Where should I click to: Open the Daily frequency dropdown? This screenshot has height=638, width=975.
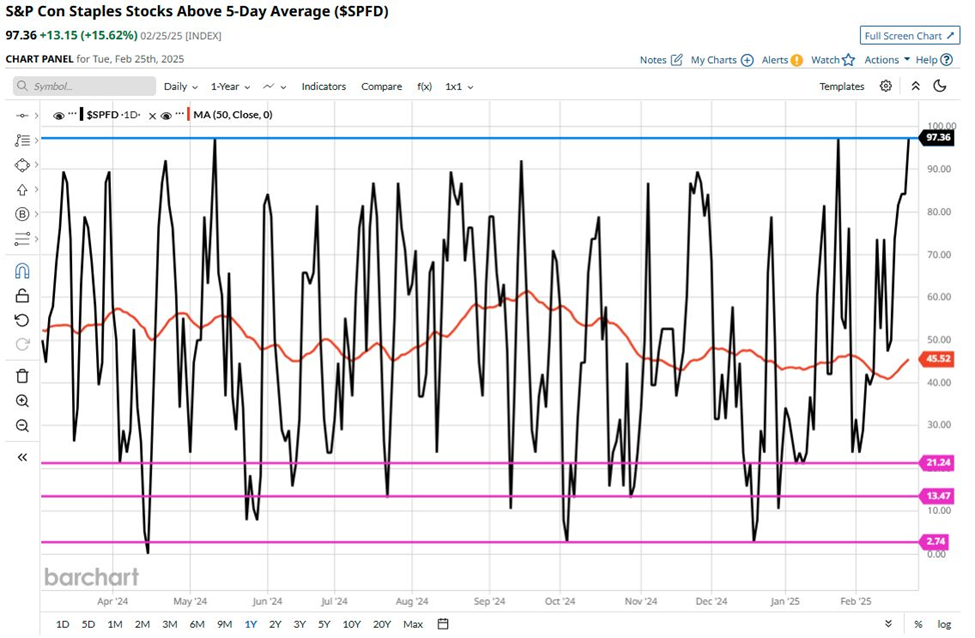[181, 87]
